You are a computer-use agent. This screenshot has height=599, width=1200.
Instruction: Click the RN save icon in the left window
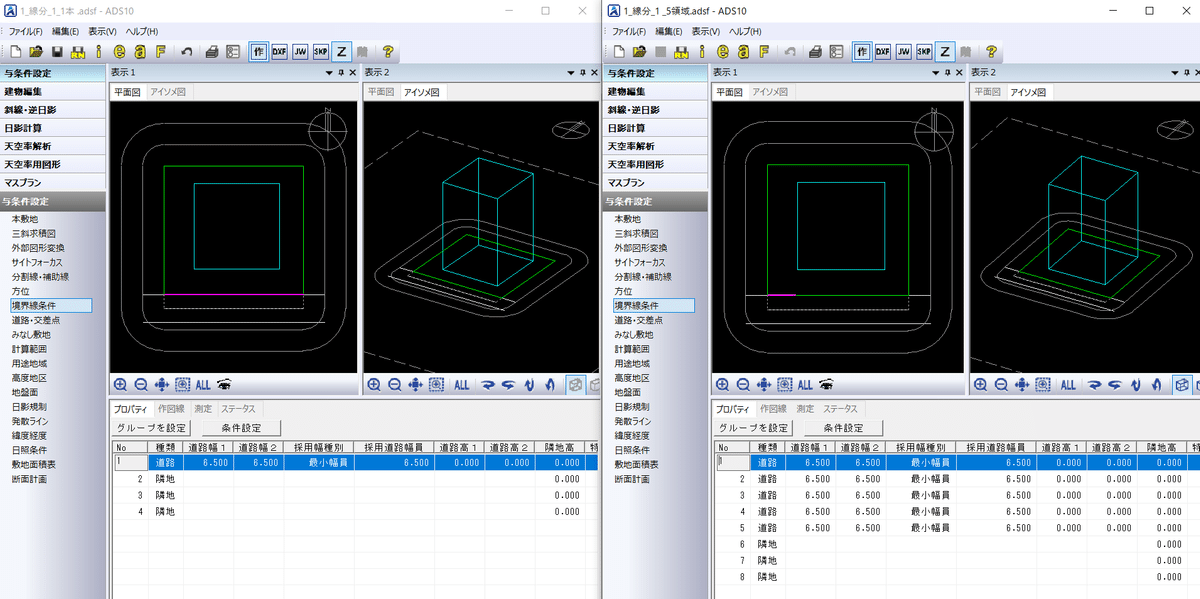point(77,51)
